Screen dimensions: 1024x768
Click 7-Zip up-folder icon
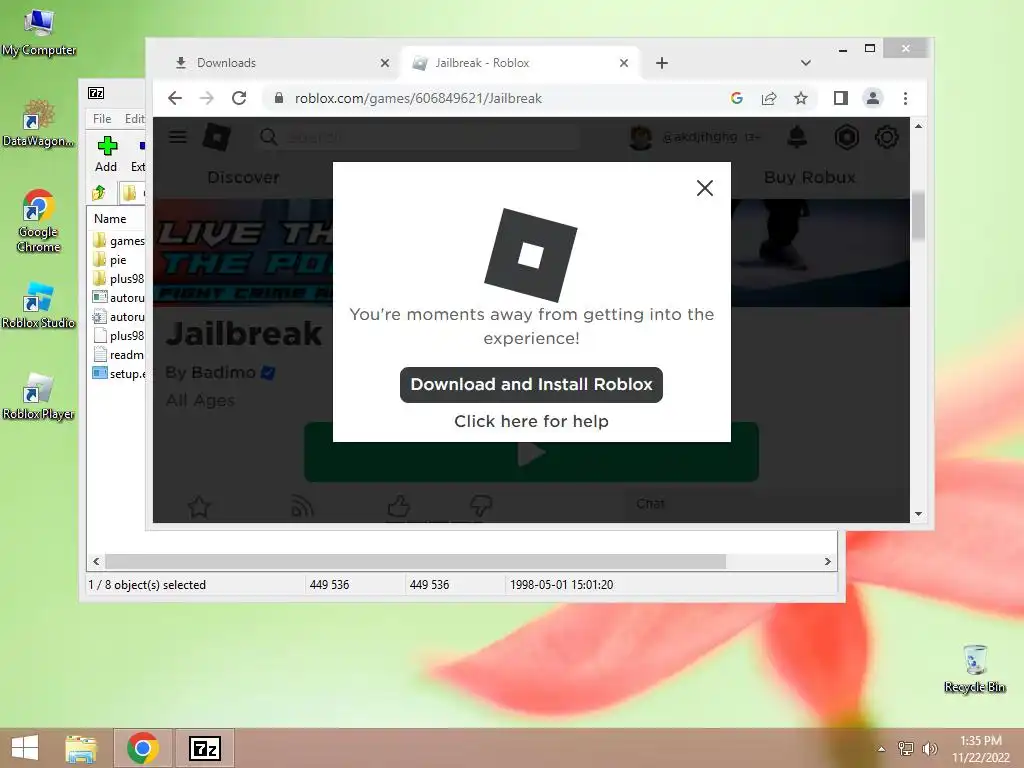pyautogui.click(x=99, y=193)
